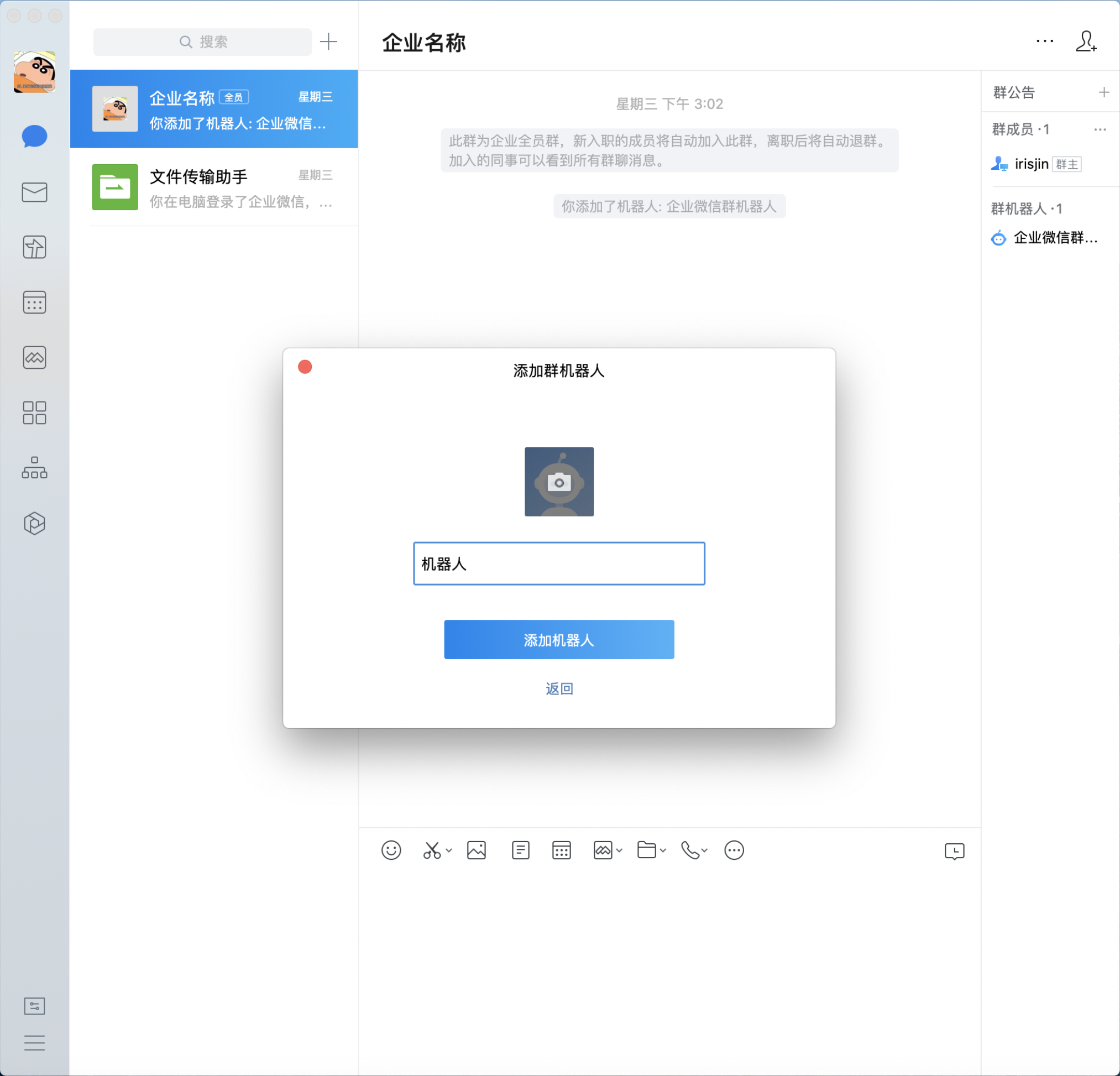Select the 文件传输助手 conversation
This screenshot has height=1076, width=1120.
pos(214,187)
